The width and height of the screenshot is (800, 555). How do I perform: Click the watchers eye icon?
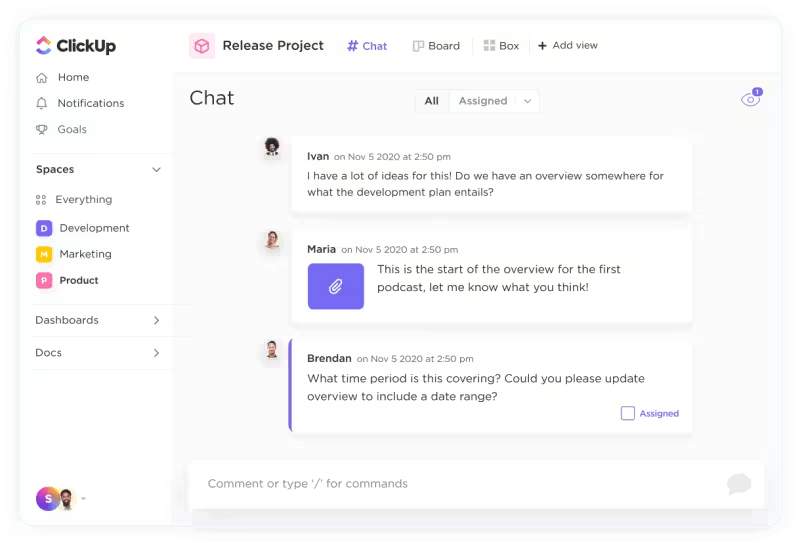[751, 98]
